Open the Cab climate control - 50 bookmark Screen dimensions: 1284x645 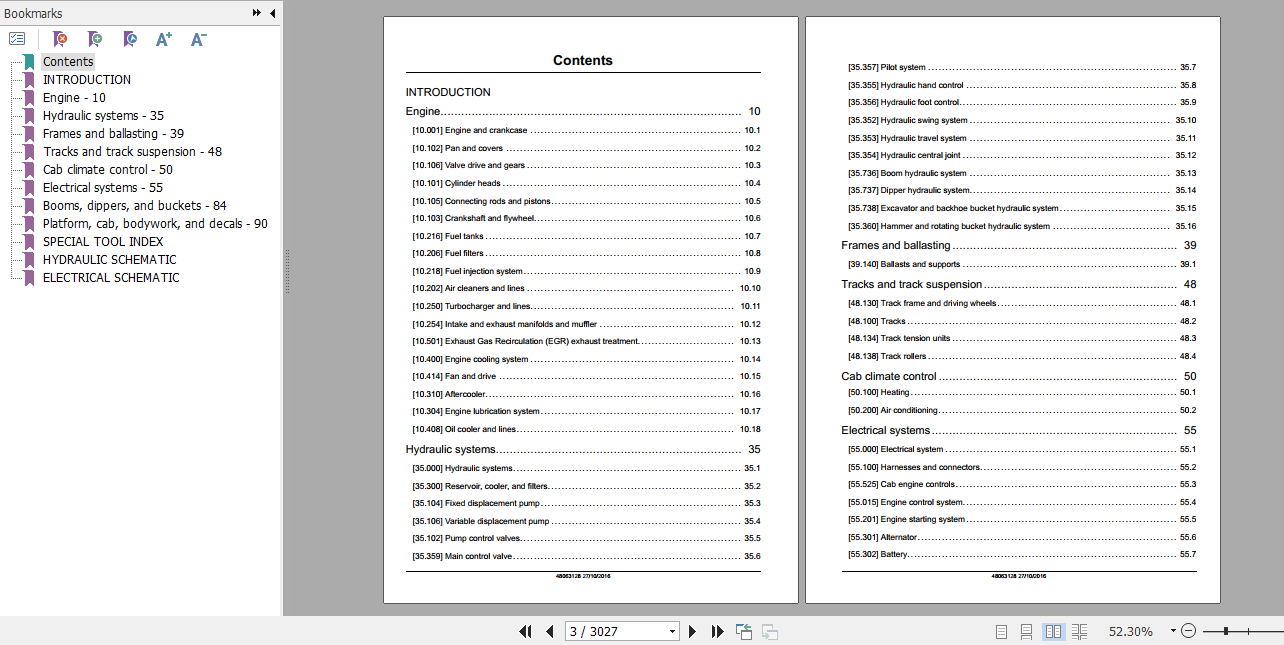107,170
